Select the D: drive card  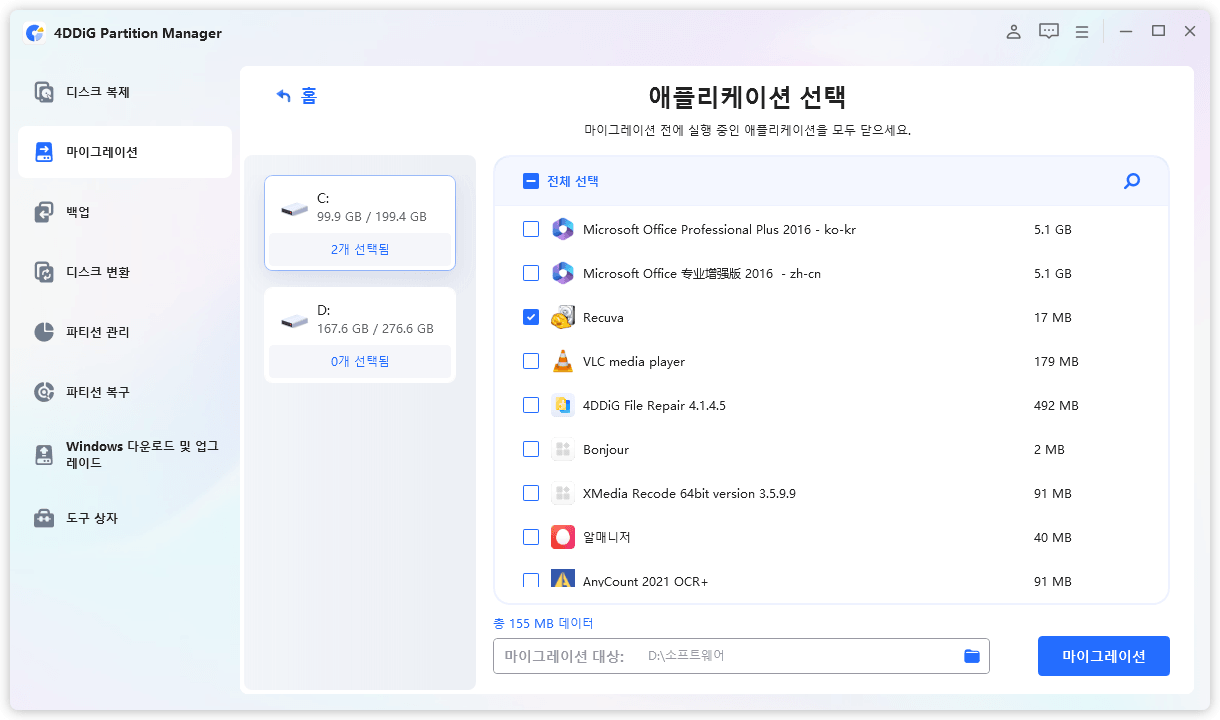coord(360,335)
